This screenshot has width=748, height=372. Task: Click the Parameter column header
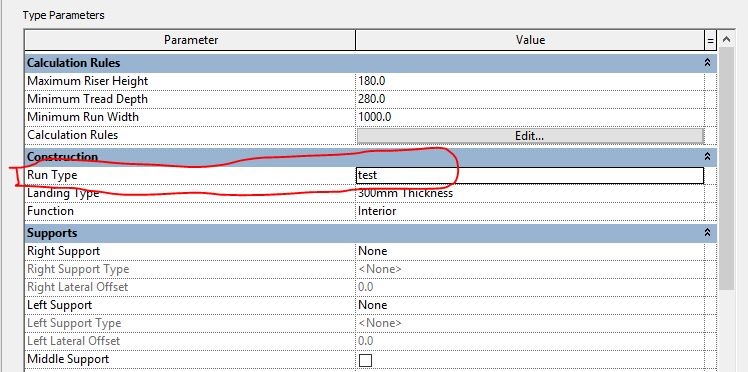click(190, 40)
